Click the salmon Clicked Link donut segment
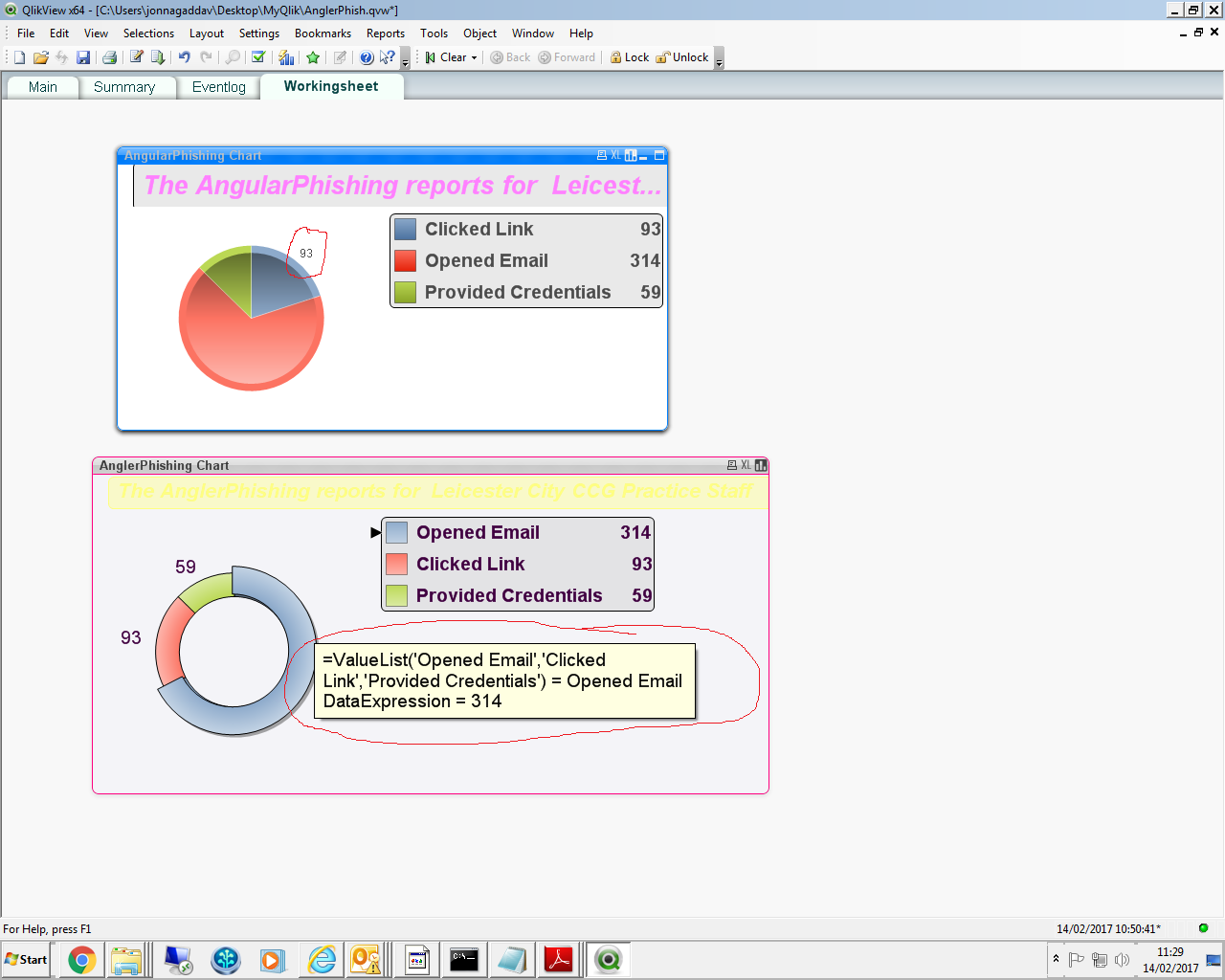This screenshot has height=980, width=1225. (x=171, y=641)
